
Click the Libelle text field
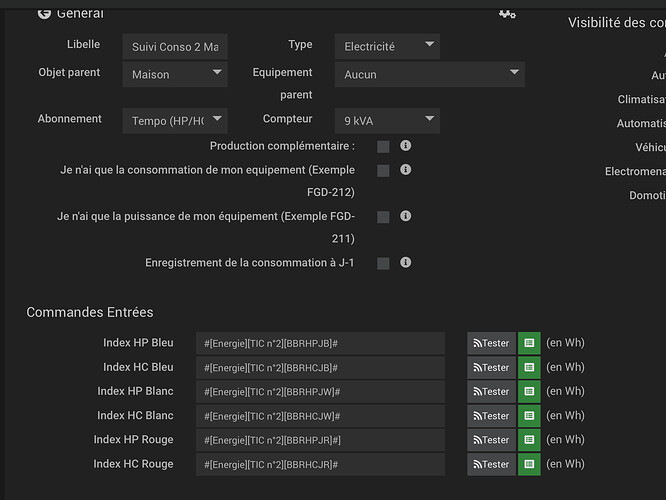pos(175,47)
